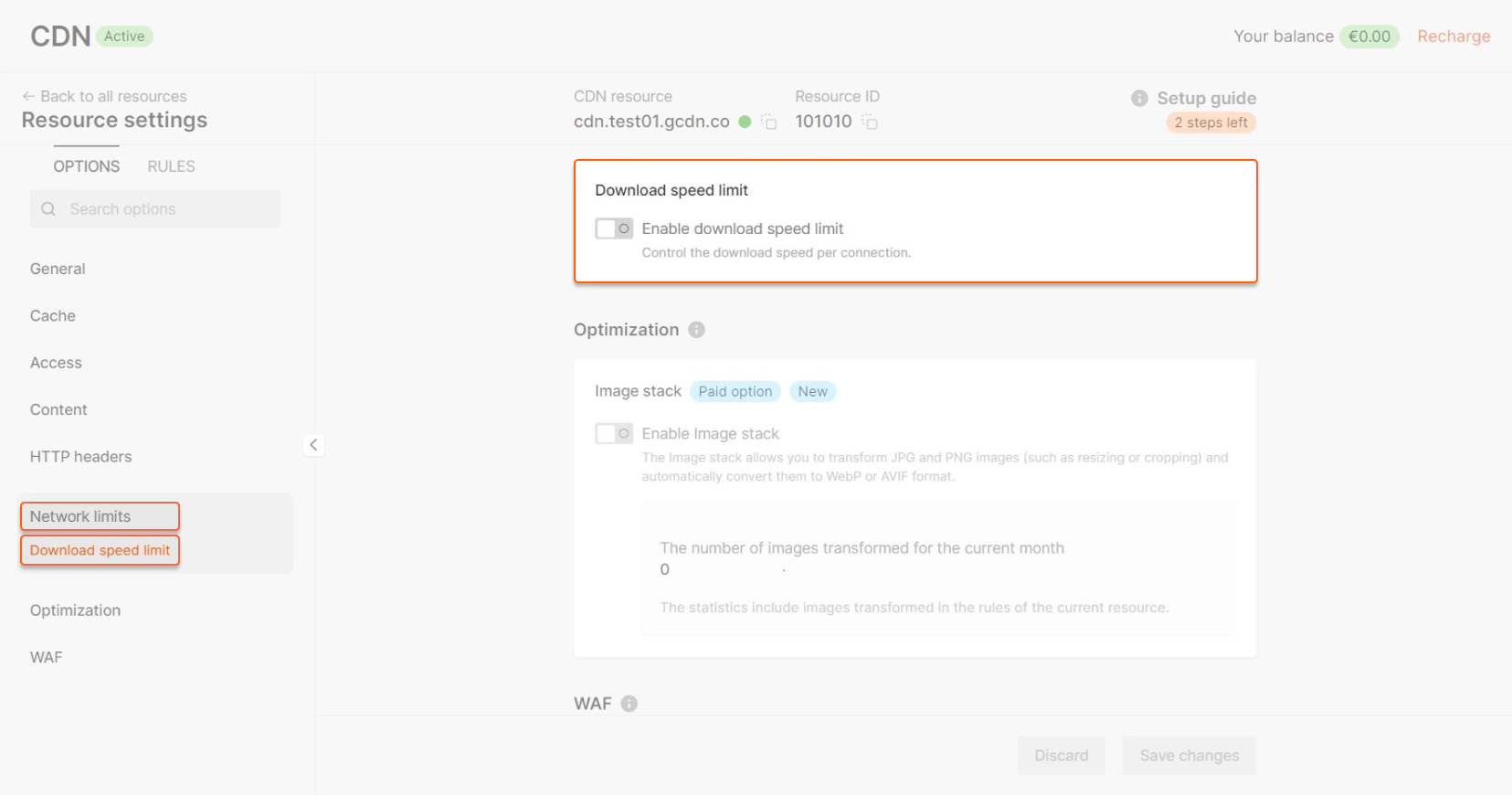Copy the CDN resource hostname cdn.test01.gcdn.co
Screen dimensions: 1512x795
click(x=768, y=121)
